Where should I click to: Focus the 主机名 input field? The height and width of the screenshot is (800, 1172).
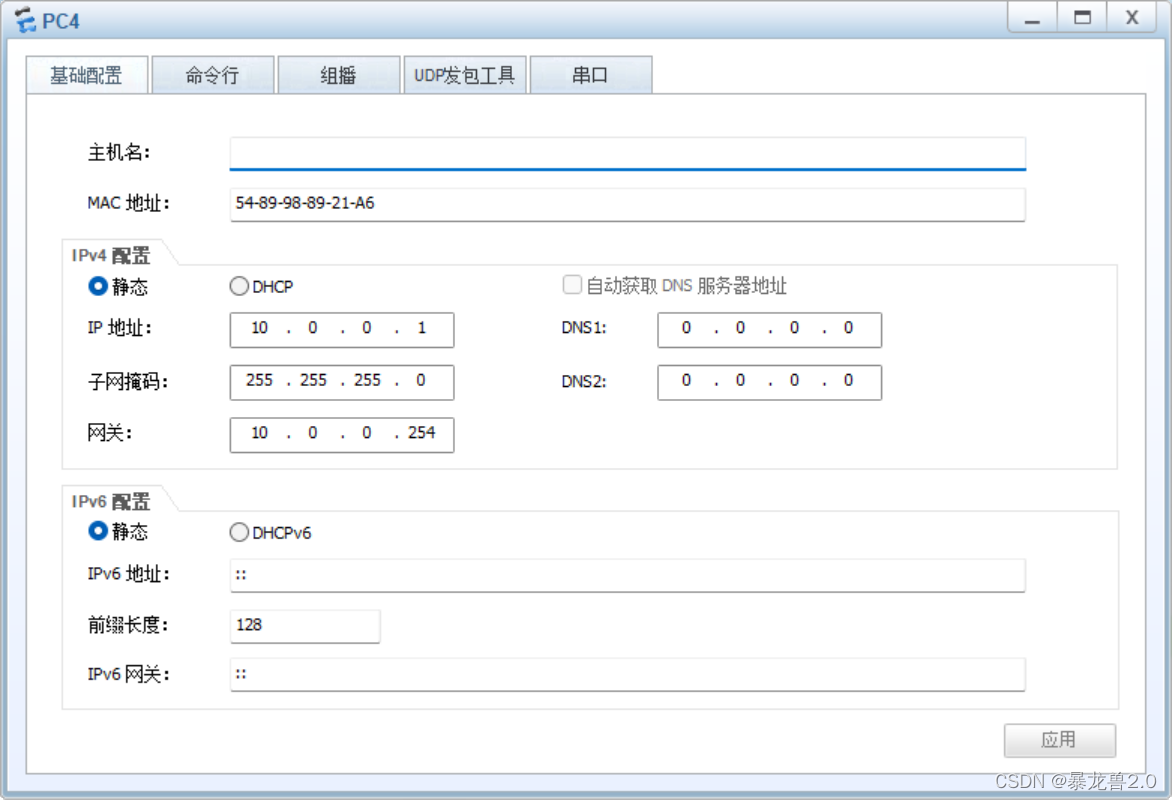(627, 153)
